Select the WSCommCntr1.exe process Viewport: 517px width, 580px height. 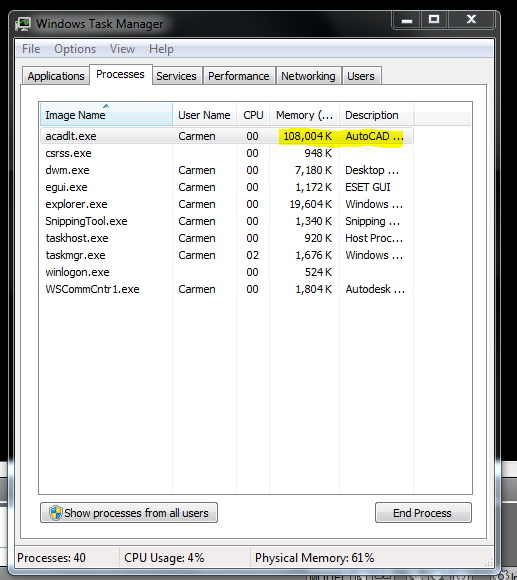pos(227,289)
